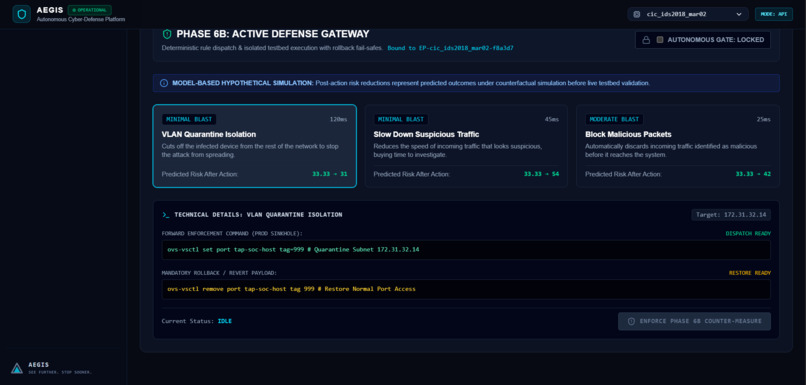Screen dimensions: 806x385
Task: Click the MINIMAL BLAST tag on Slow Down card
Action: (401, 119)
